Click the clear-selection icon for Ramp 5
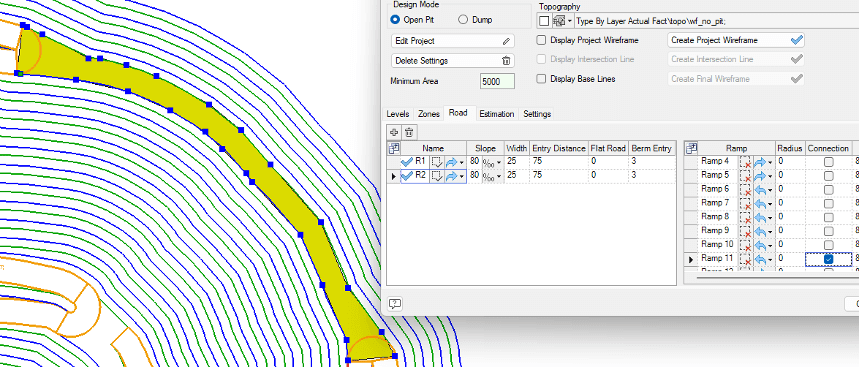The height and width of the screenshot is (370, 860). (745, 176)
